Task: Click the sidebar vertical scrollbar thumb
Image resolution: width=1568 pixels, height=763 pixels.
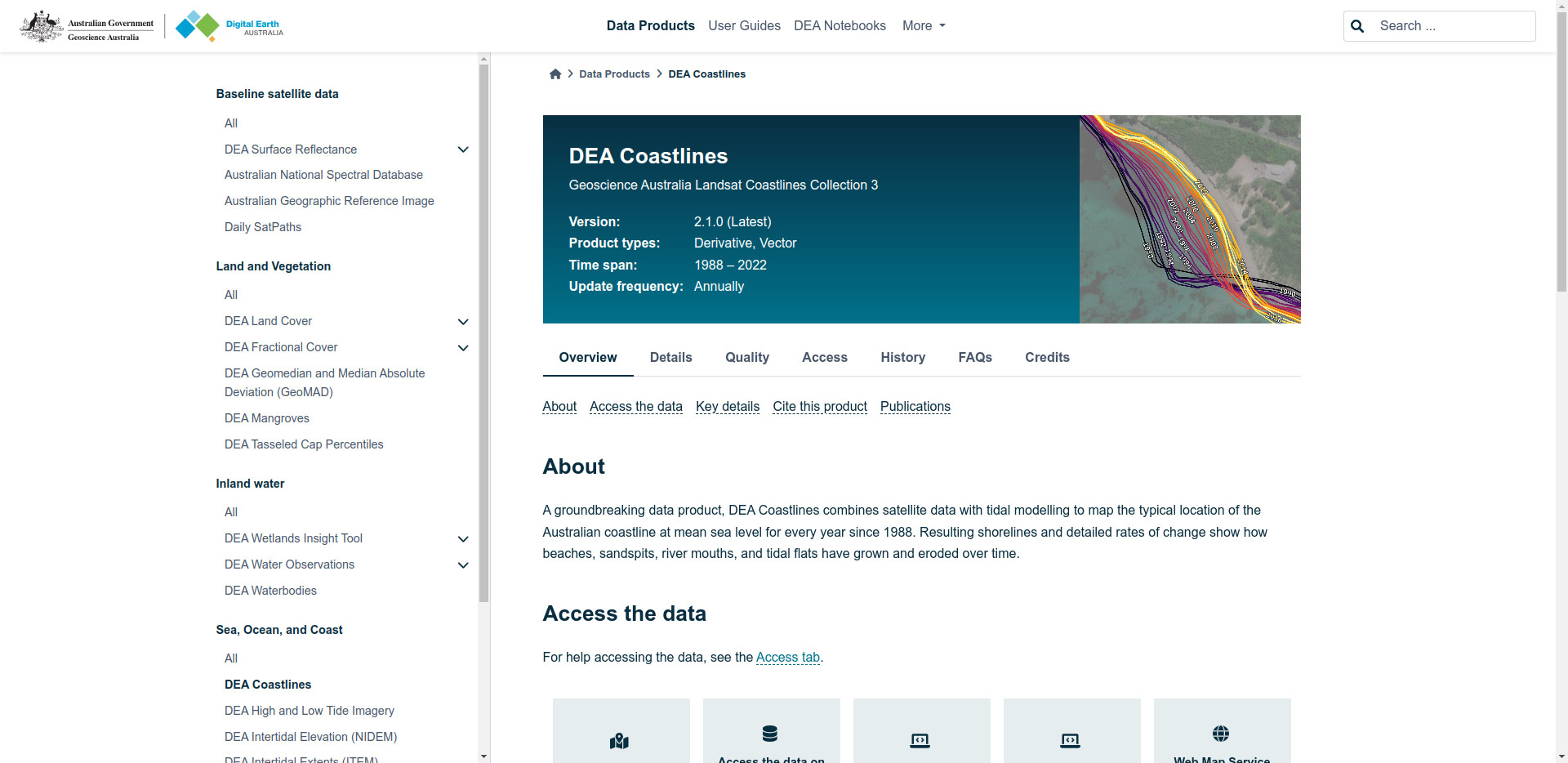Action: [483, 327]
